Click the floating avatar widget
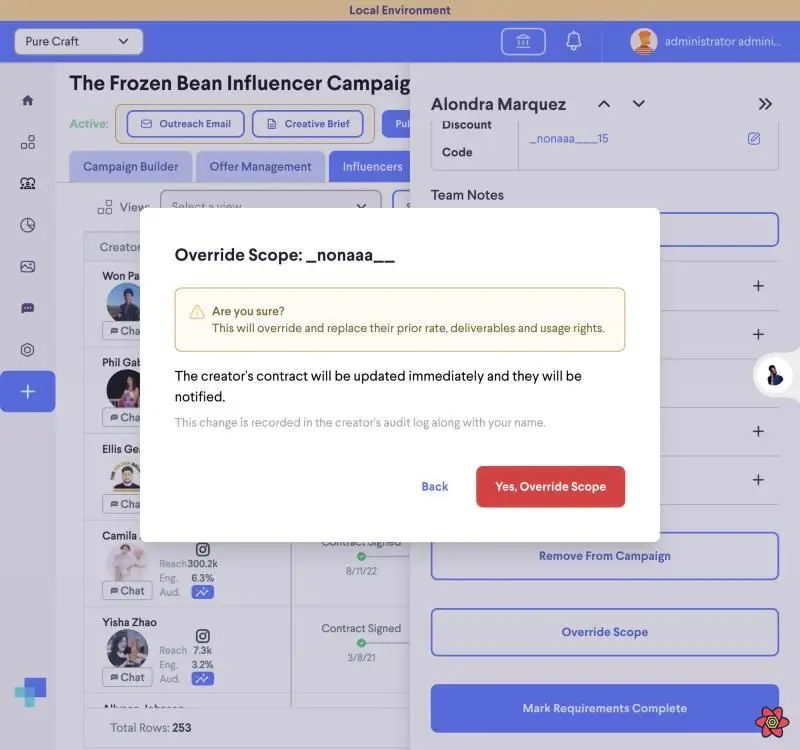The image size is (800, 750). (774, 376)
